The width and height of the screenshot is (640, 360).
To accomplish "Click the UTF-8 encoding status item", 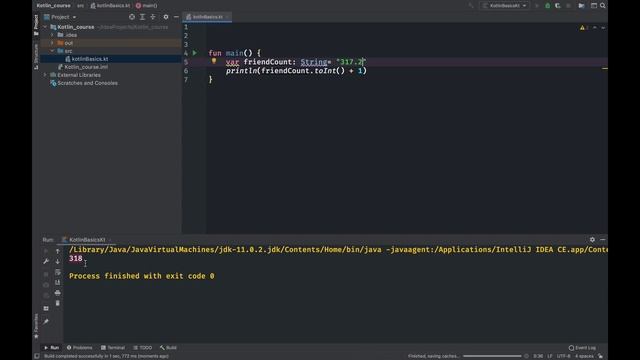I will coord(564,356).
